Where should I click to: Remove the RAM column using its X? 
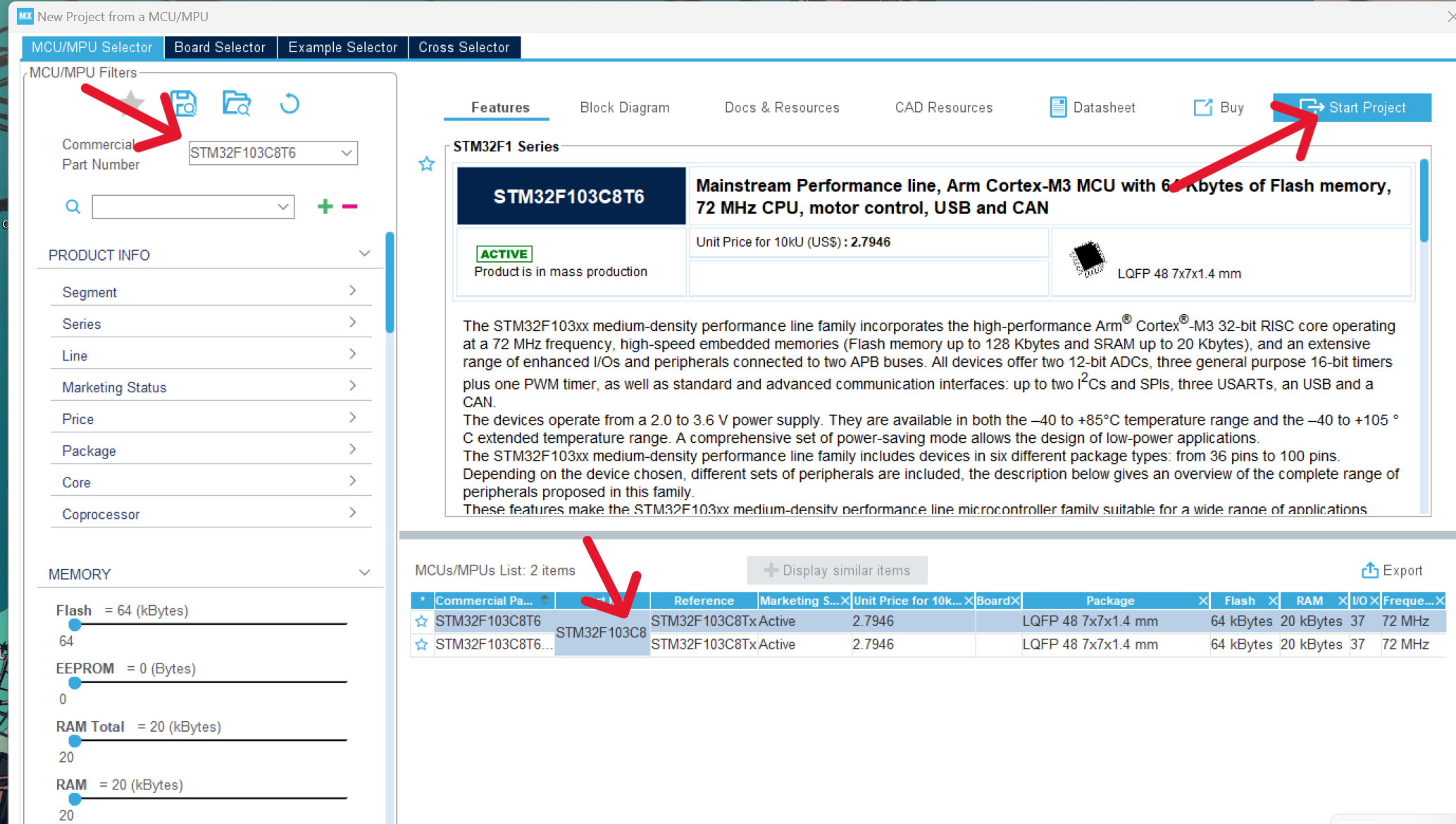point(1343,601)
